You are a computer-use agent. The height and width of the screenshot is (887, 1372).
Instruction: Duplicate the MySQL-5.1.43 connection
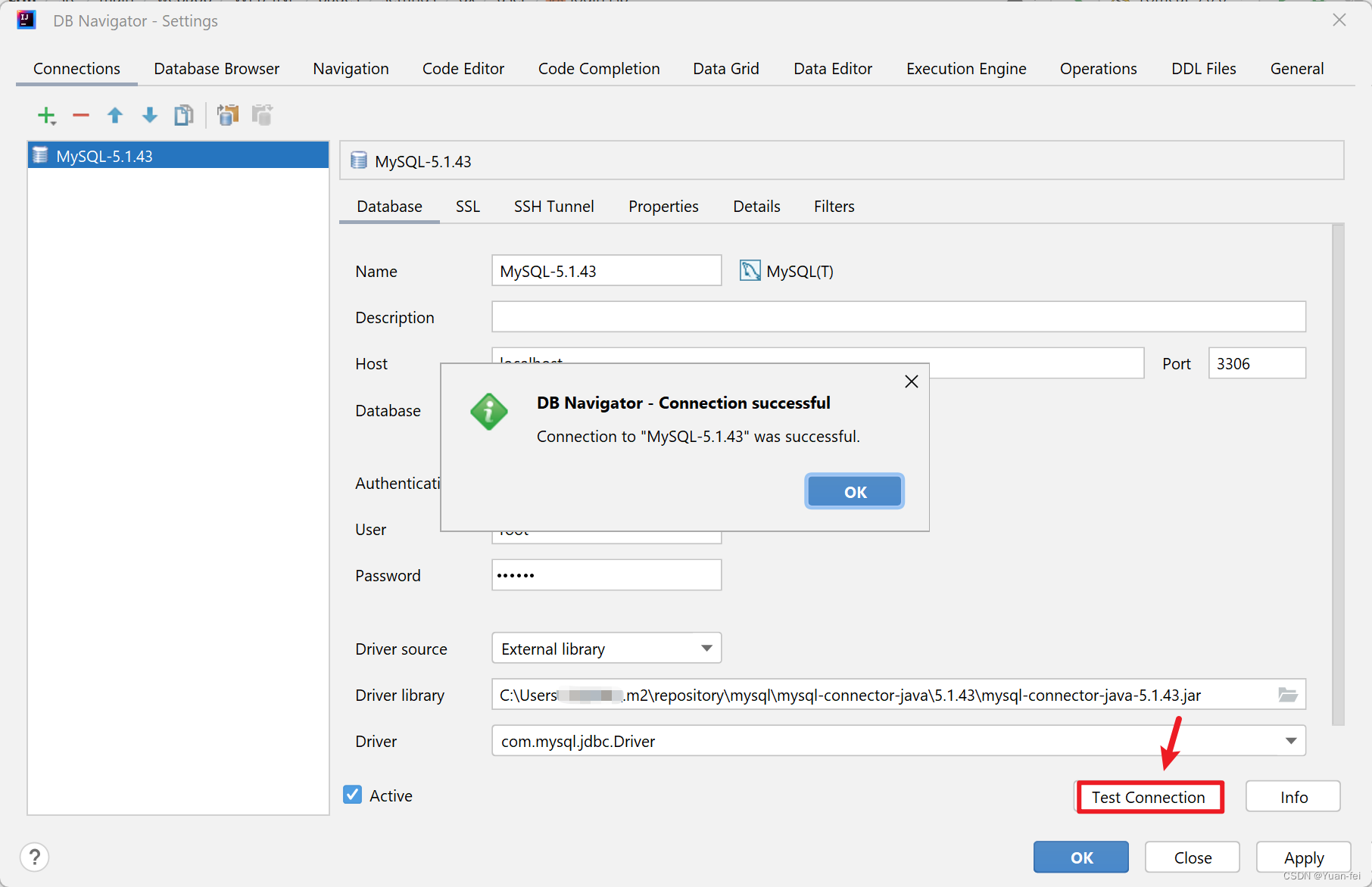click(183, 115)
